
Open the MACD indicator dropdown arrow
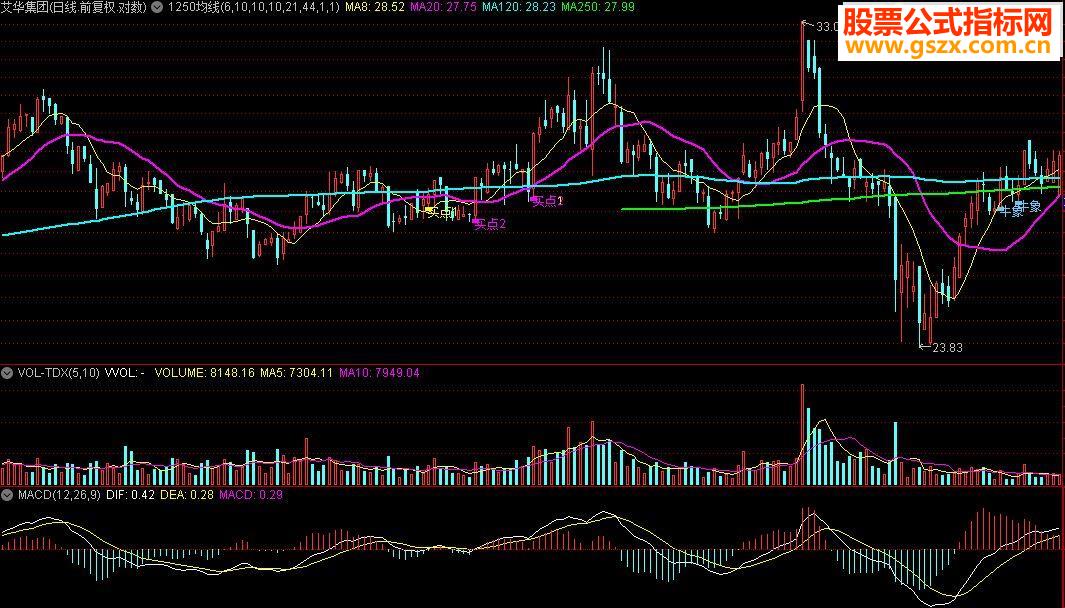(7, 495)
